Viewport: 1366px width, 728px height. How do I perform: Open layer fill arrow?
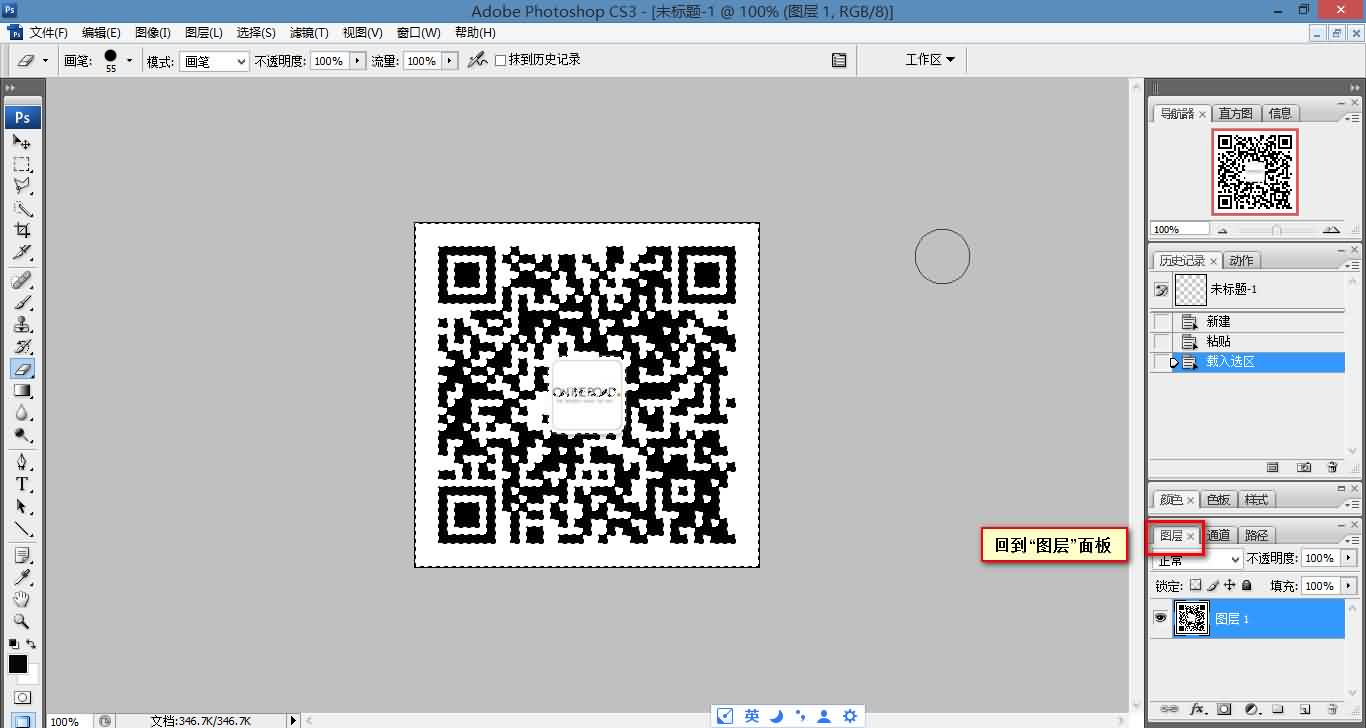(x=1349, y=585)
